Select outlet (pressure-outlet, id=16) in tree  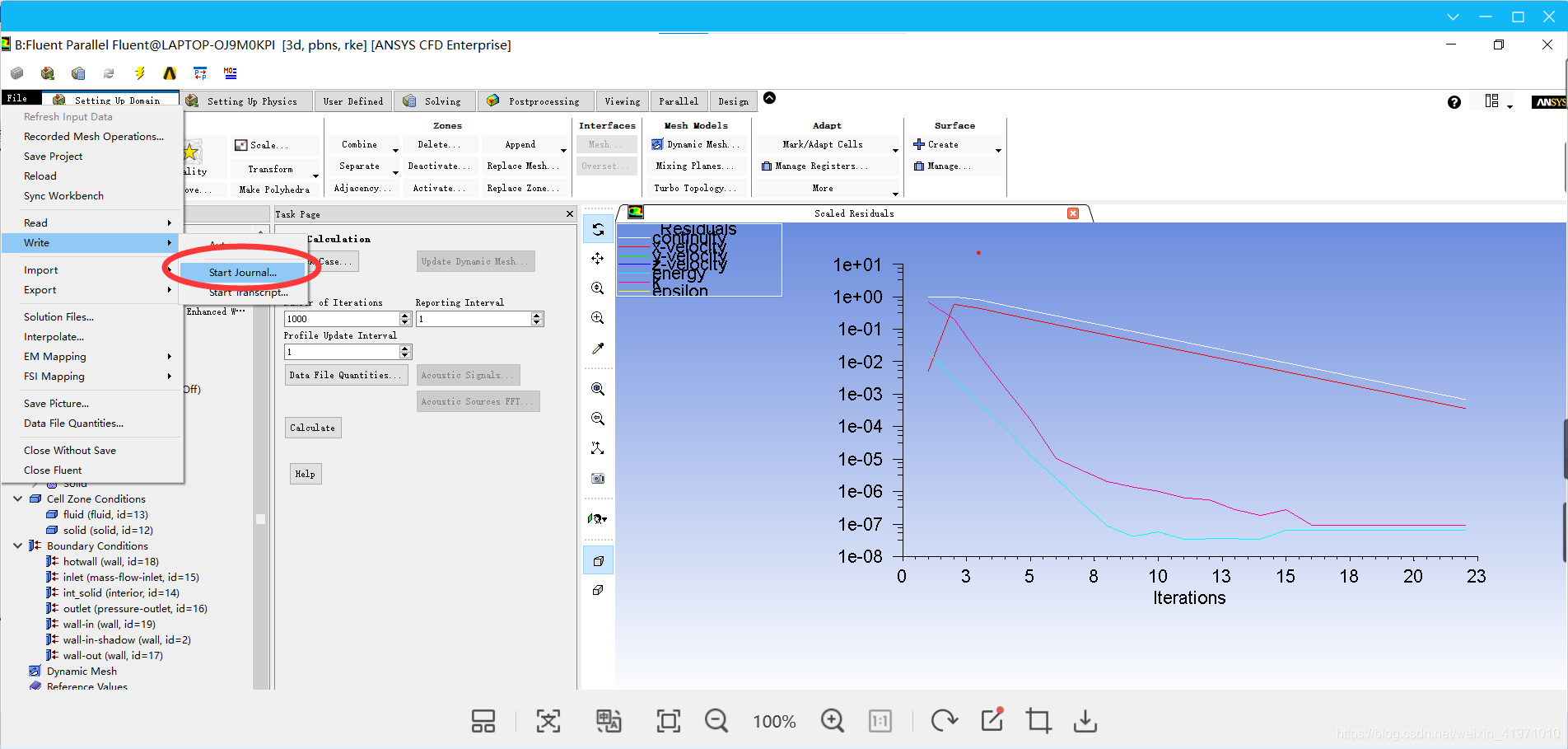tap(135, 609)
